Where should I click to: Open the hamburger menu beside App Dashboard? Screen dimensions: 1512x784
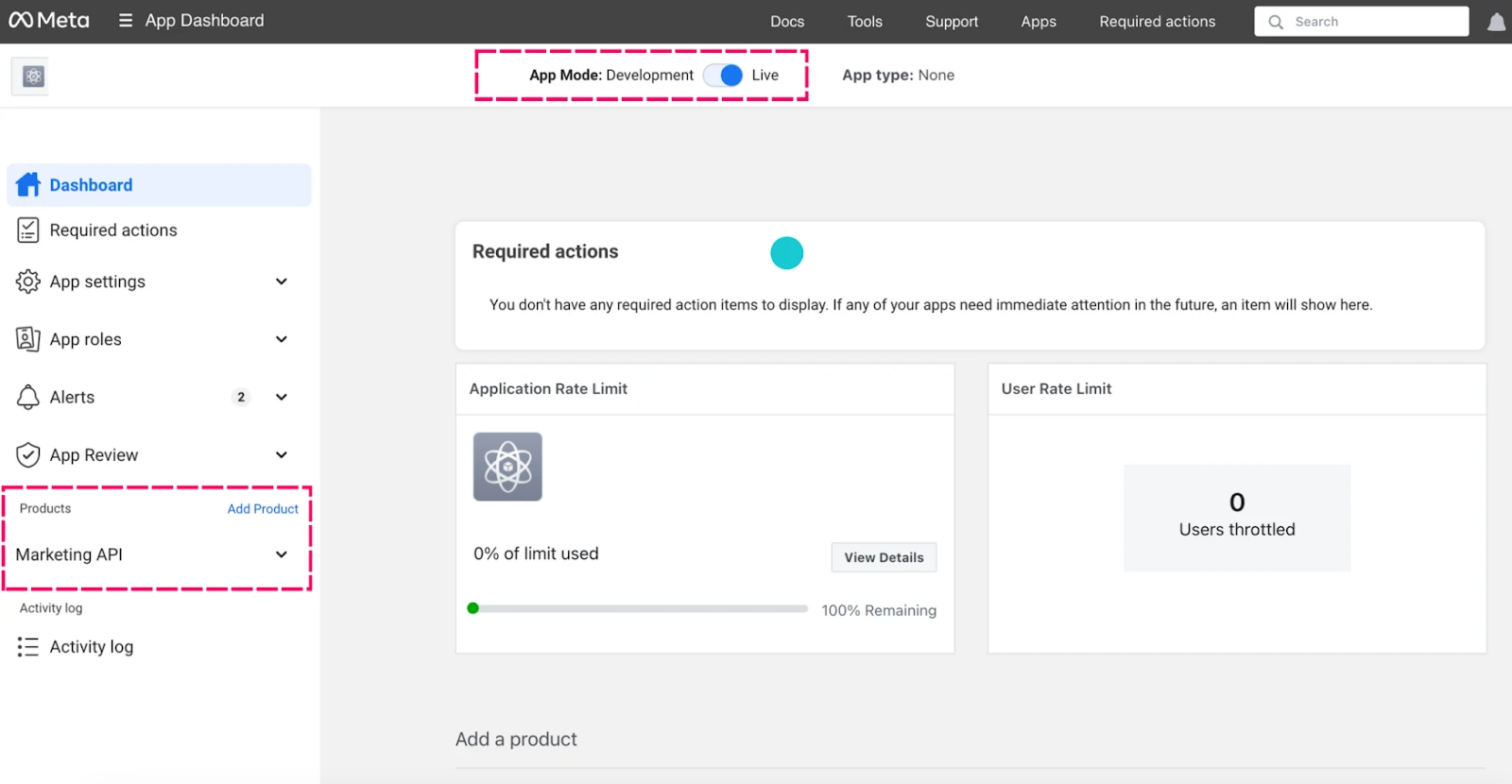click(126, 21)
